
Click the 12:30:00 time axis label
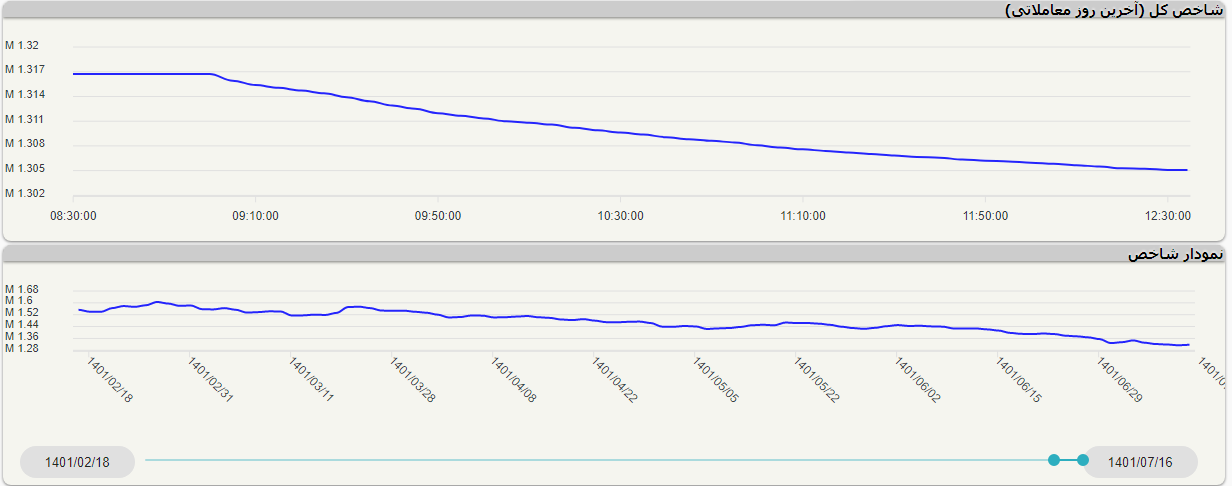pos(1167,215)
